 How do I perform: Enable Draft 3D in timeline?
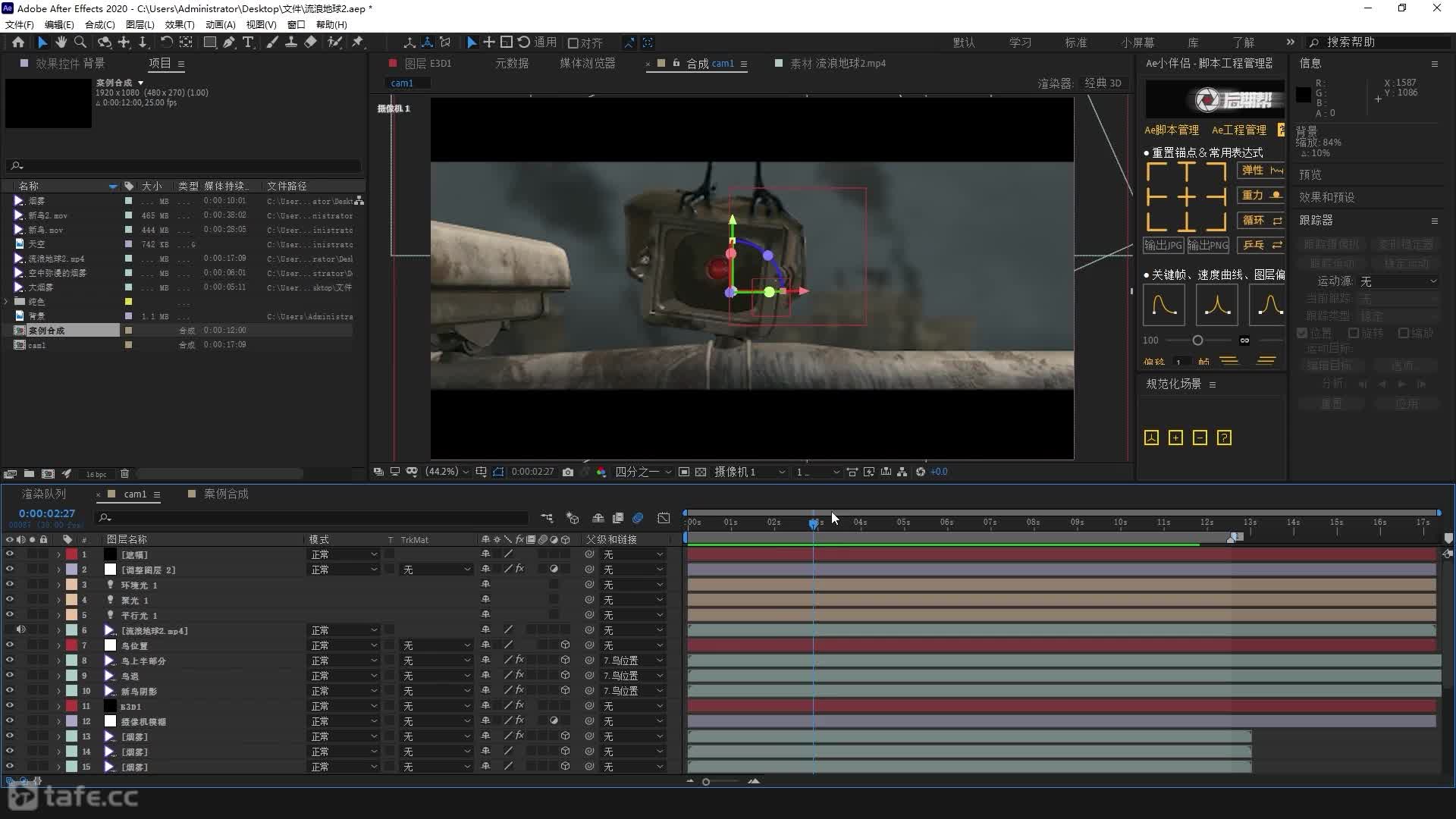[x=573, y=518]
